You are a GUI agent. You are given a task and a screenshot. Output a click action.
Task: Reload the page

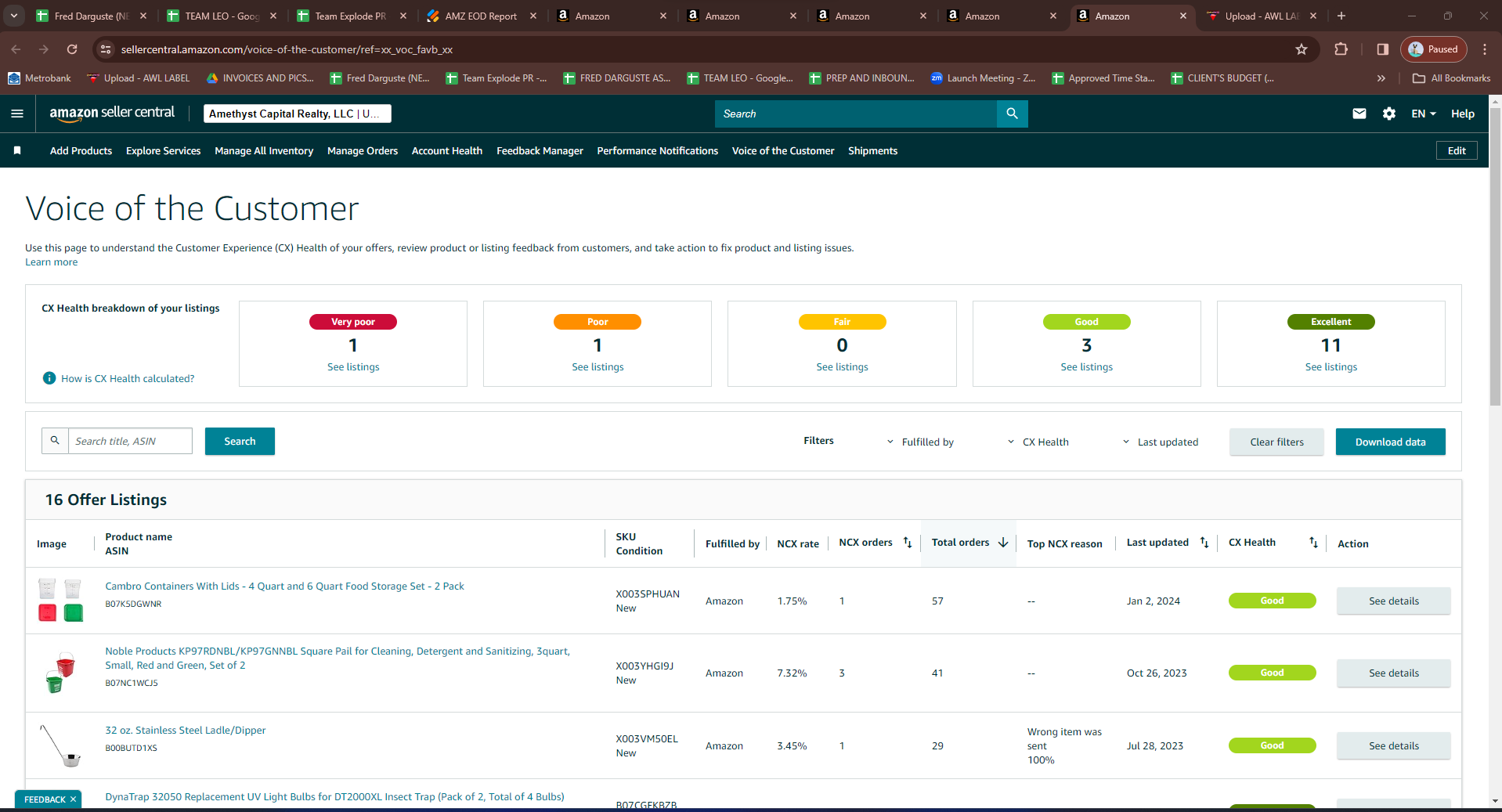pos(72,49)
